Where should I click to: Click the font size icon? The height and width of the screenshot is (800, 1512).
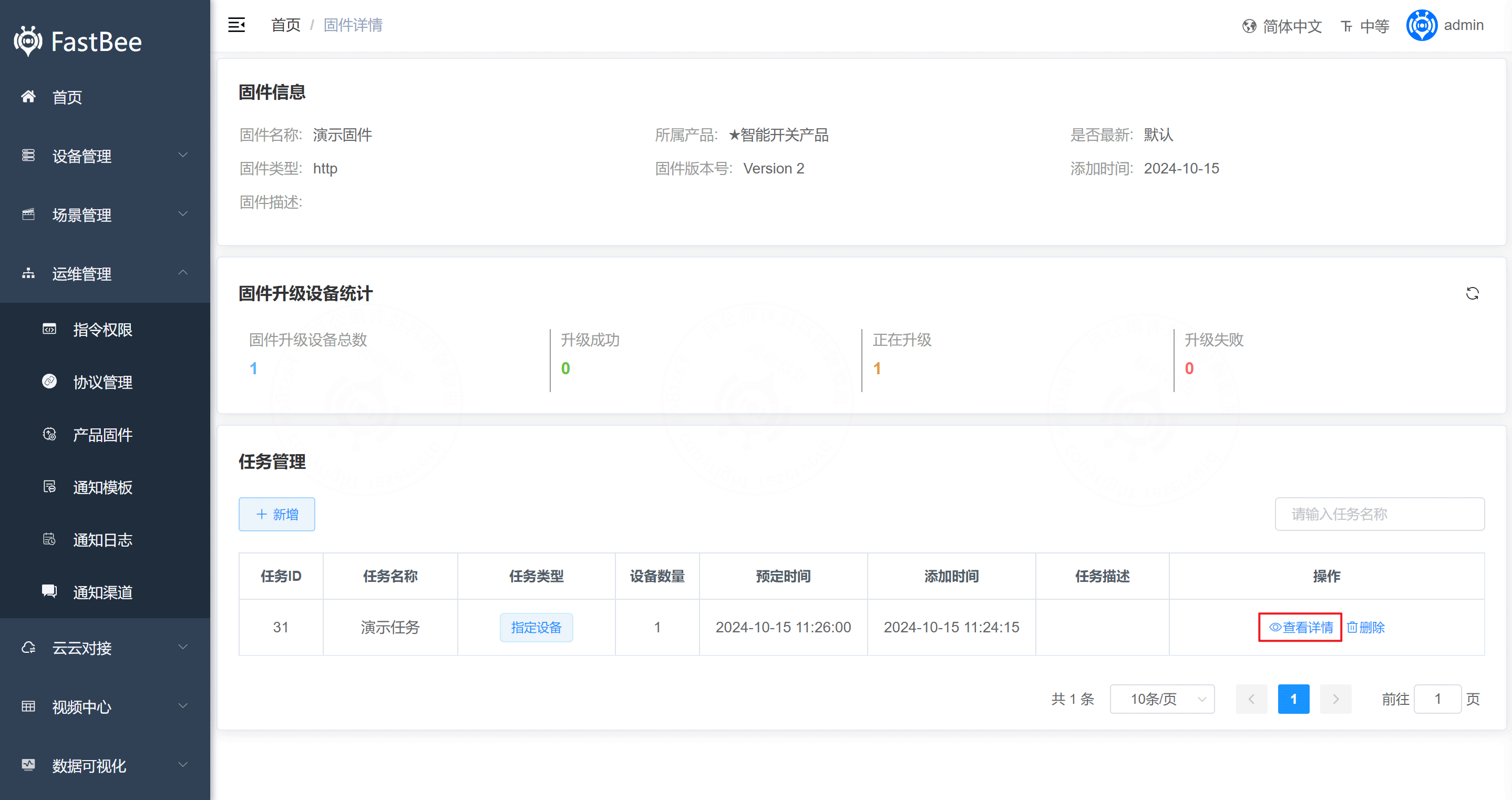point(1346,26)
